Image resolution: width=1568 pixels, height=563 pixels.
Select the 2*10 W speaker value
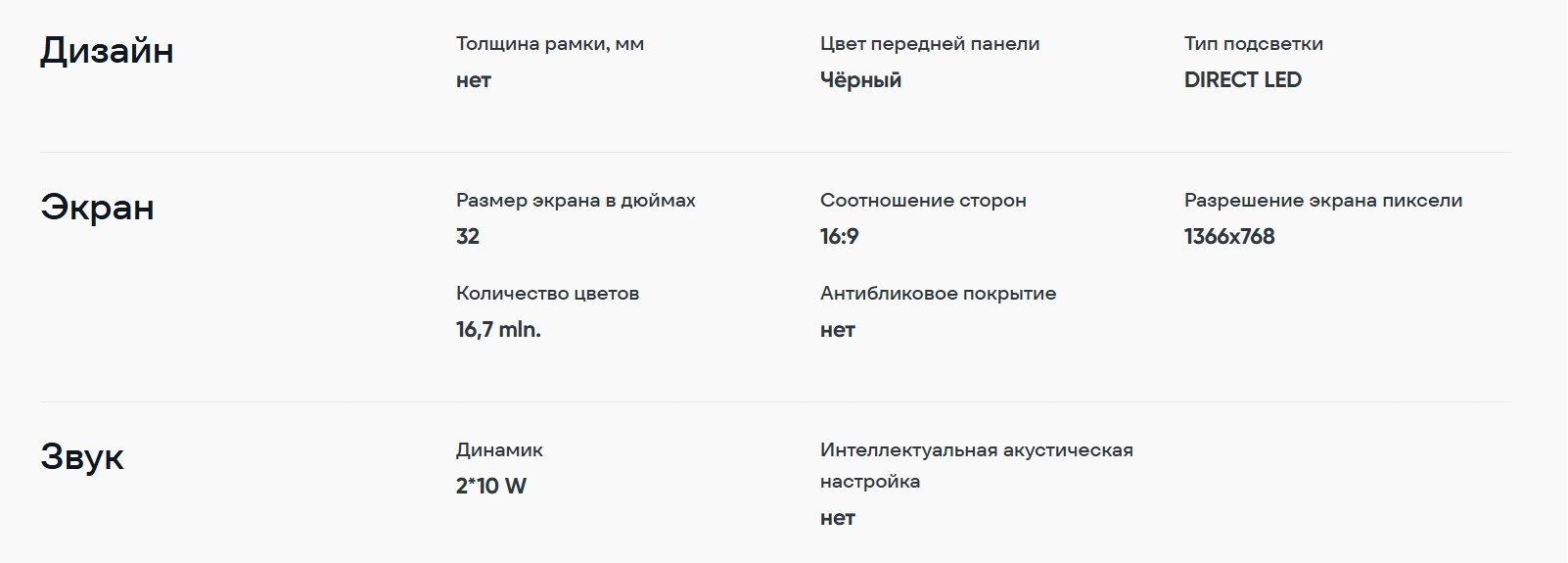[490, 487]
